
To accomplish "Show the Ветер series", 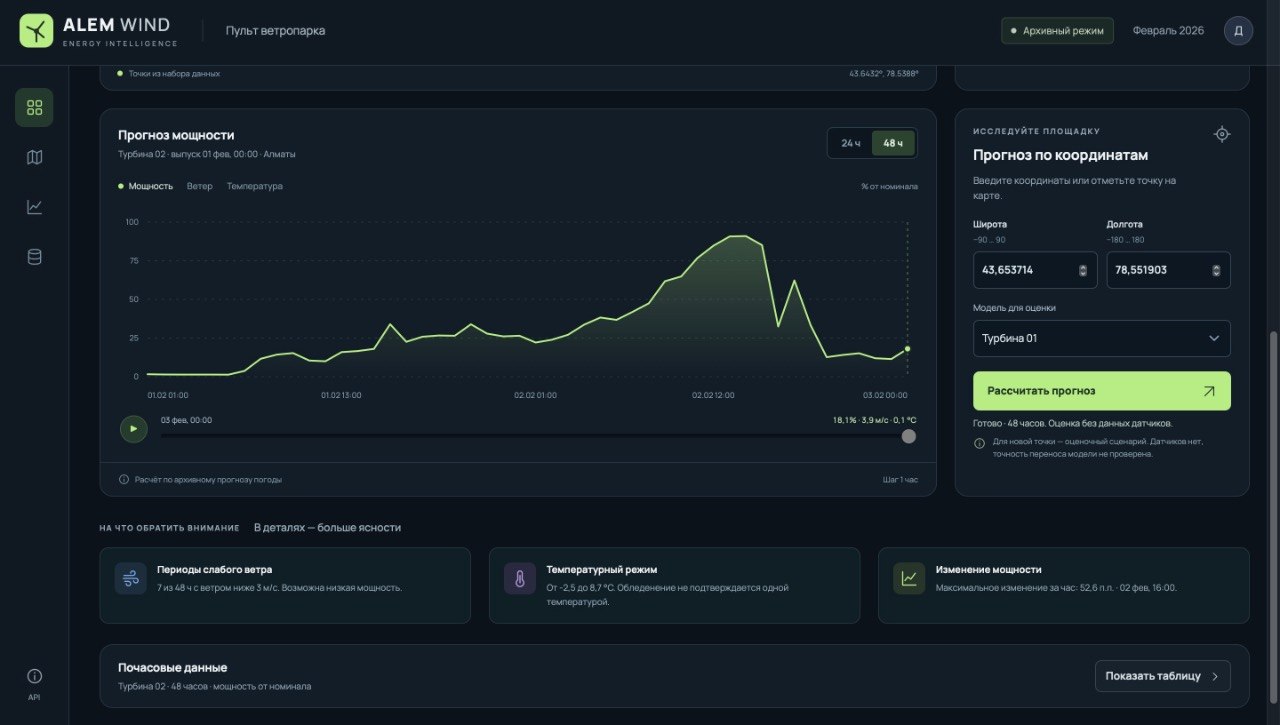I will coord(199,186).
